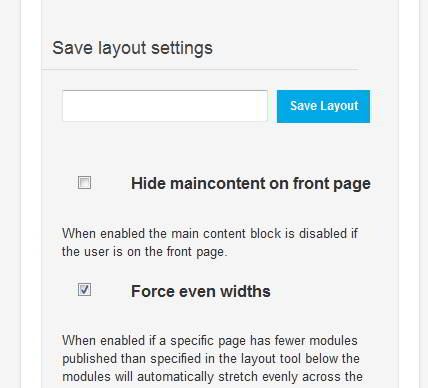Viewport: 428px width, 388px height.
Task: Click 'the user is on the front page' text
Action: (x=144, y=252)
